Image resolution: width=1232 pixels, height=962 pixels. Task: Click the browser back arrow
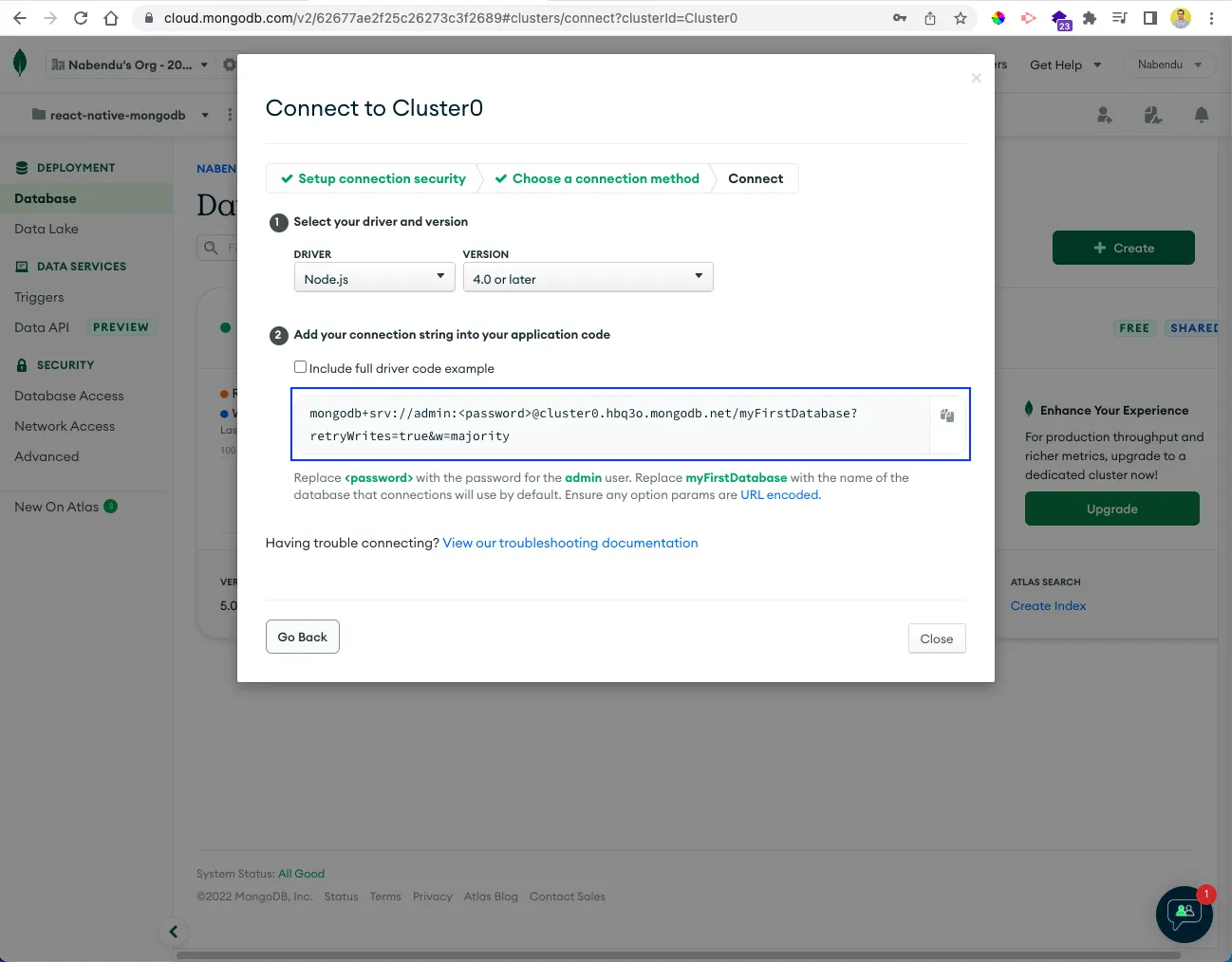pos(20,18)
